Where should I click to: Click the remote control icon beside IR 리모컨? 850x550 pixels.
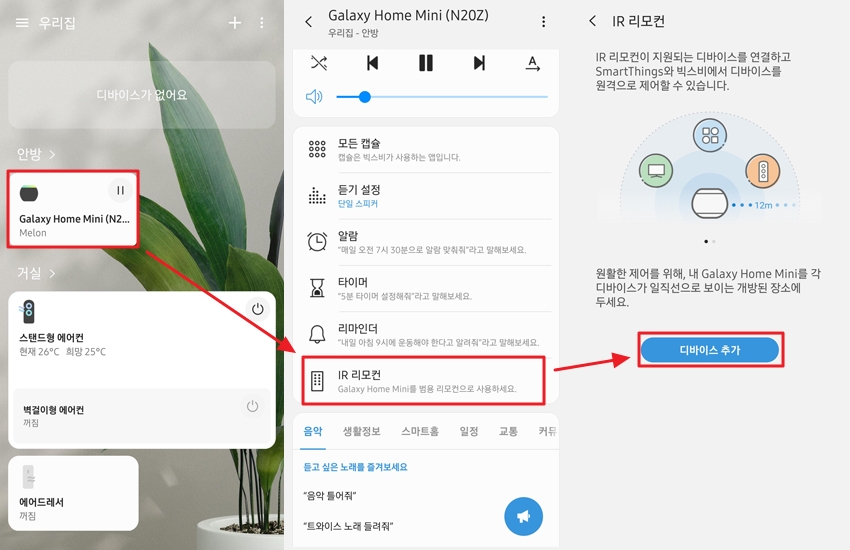317,381
